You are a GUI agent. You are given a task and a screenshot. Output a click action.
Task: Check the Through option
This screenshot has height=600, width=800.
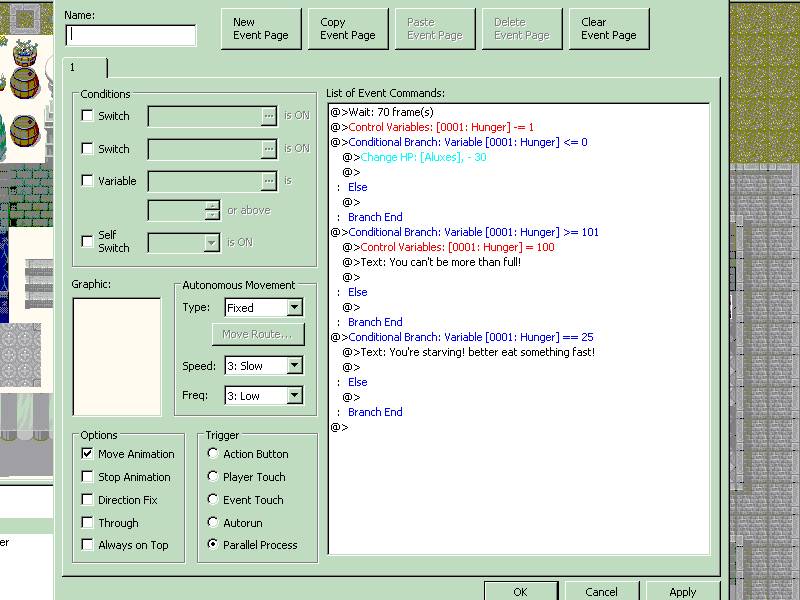pyautogui.click(x=88, y=523)
